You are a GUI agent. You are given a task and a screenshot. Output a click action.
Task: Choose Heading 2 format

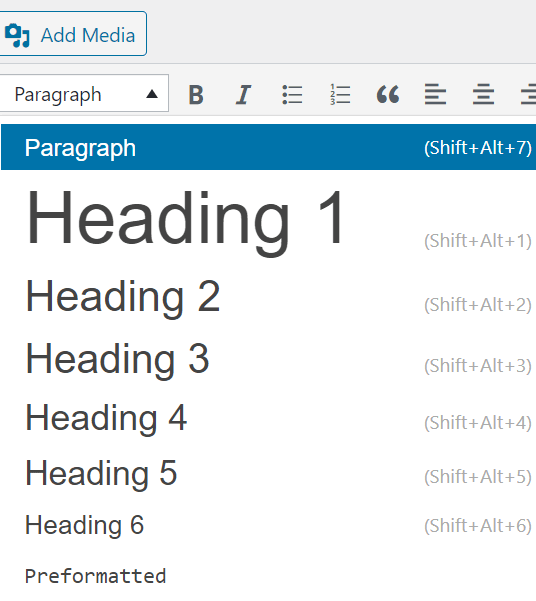[268, 296]
